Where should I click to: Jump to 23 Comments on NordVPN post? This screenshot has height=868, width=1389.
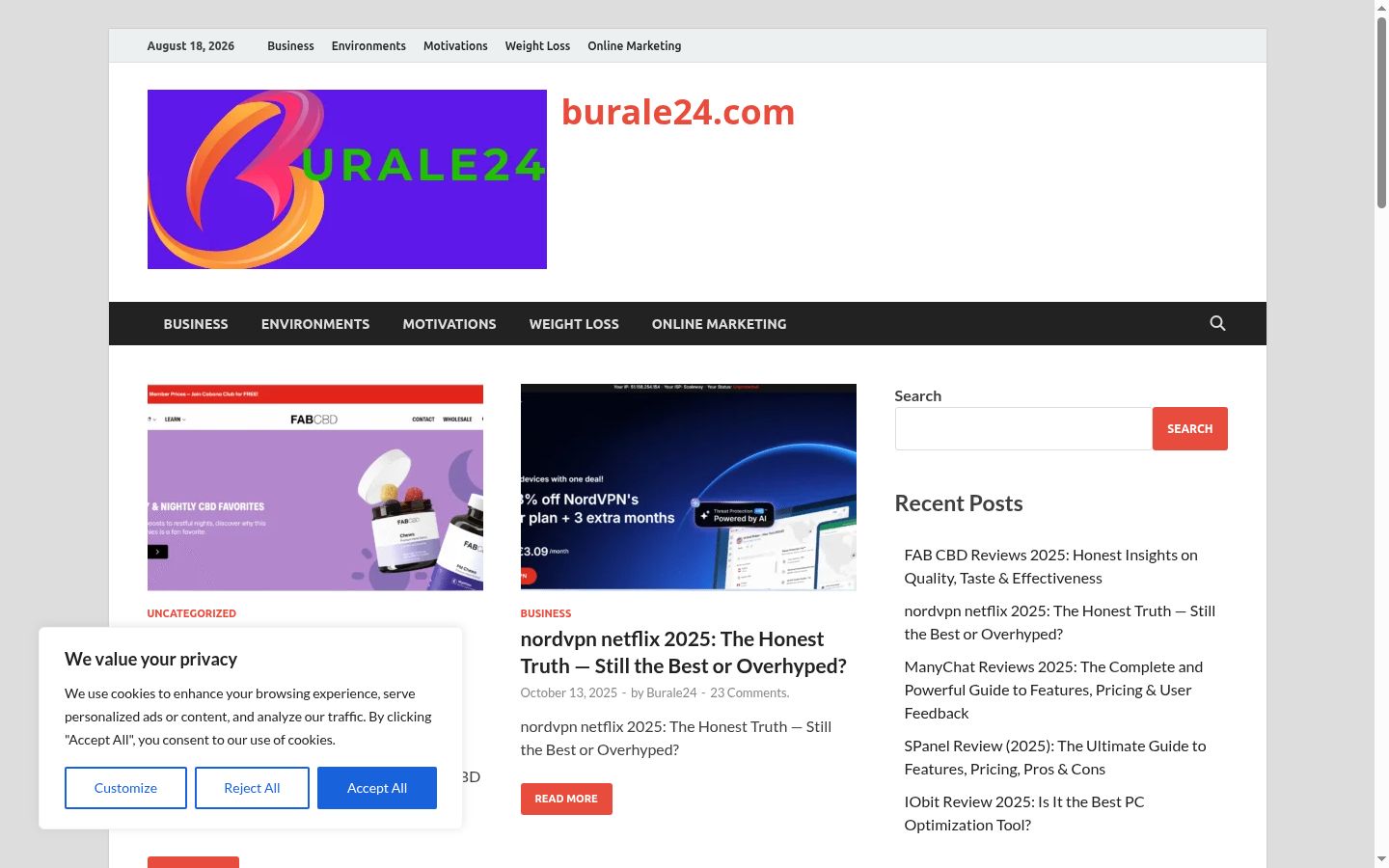(749, 692)
